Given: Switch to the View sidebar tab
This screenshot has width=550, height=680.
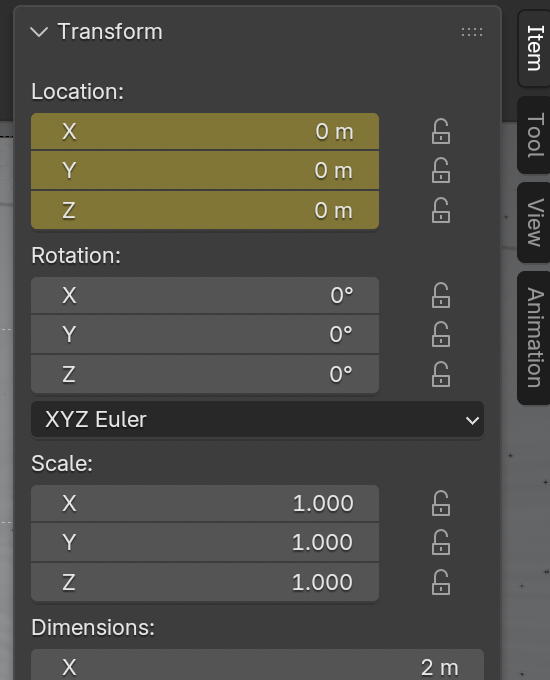Looking at the screenshot, I should click(534, 222).
